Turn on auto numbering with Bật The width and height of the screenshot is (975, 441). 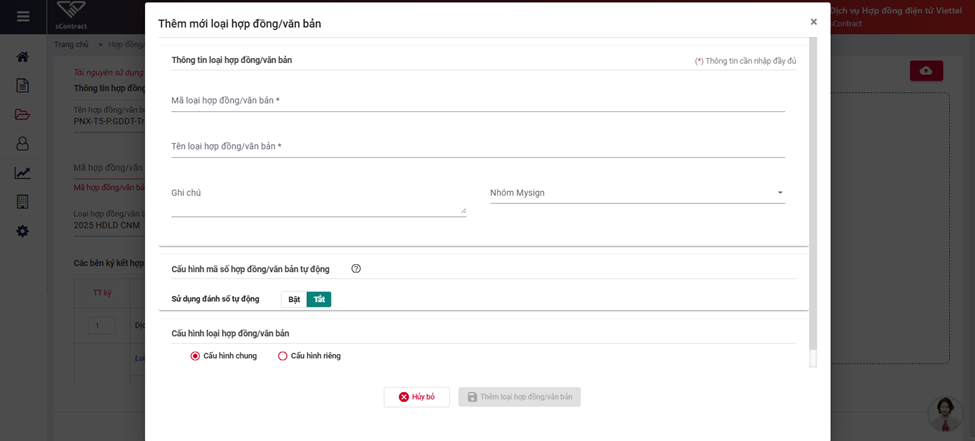point(294,299)
